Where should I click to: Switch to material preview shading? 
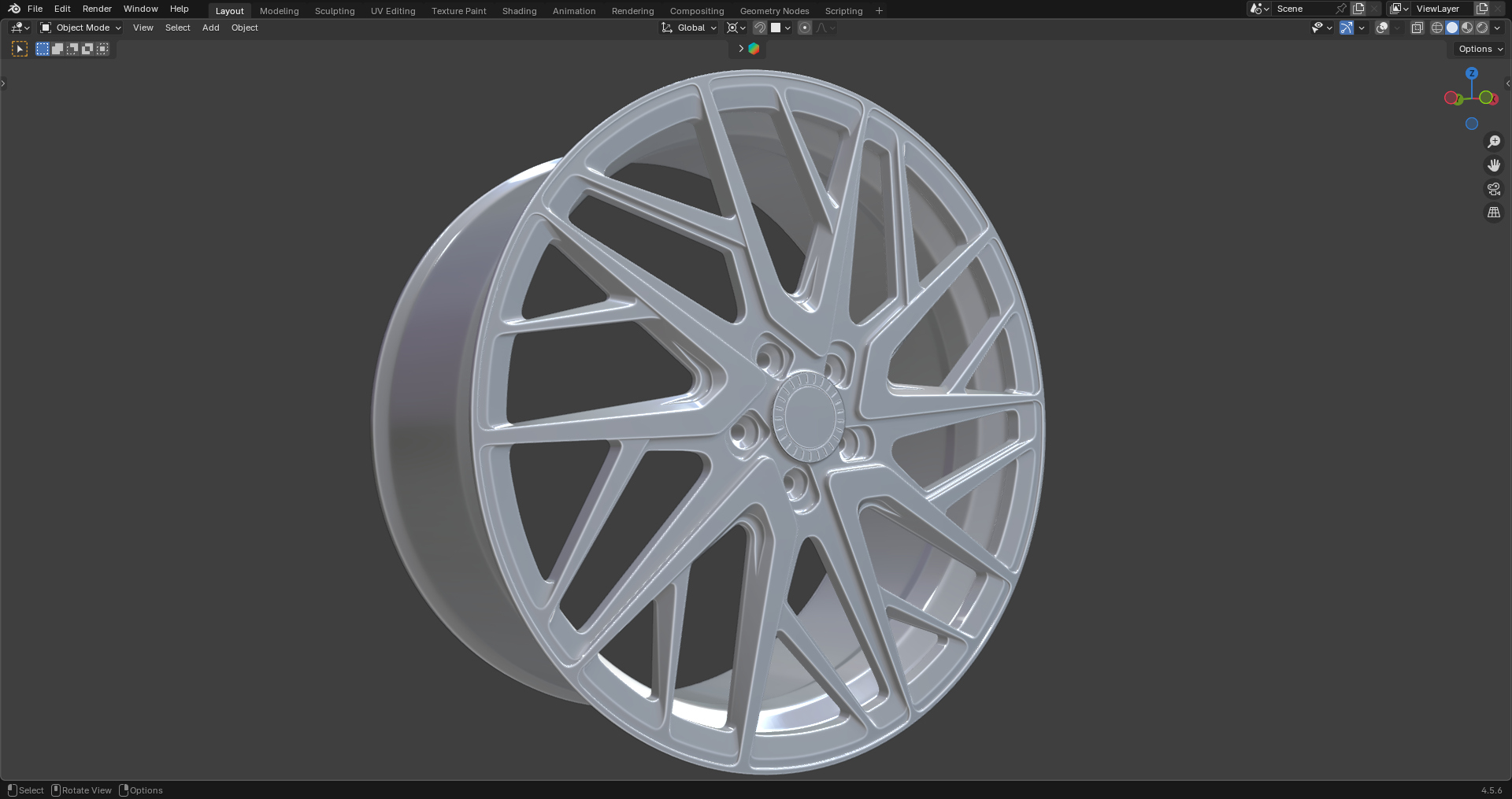tap(1467, 28)
